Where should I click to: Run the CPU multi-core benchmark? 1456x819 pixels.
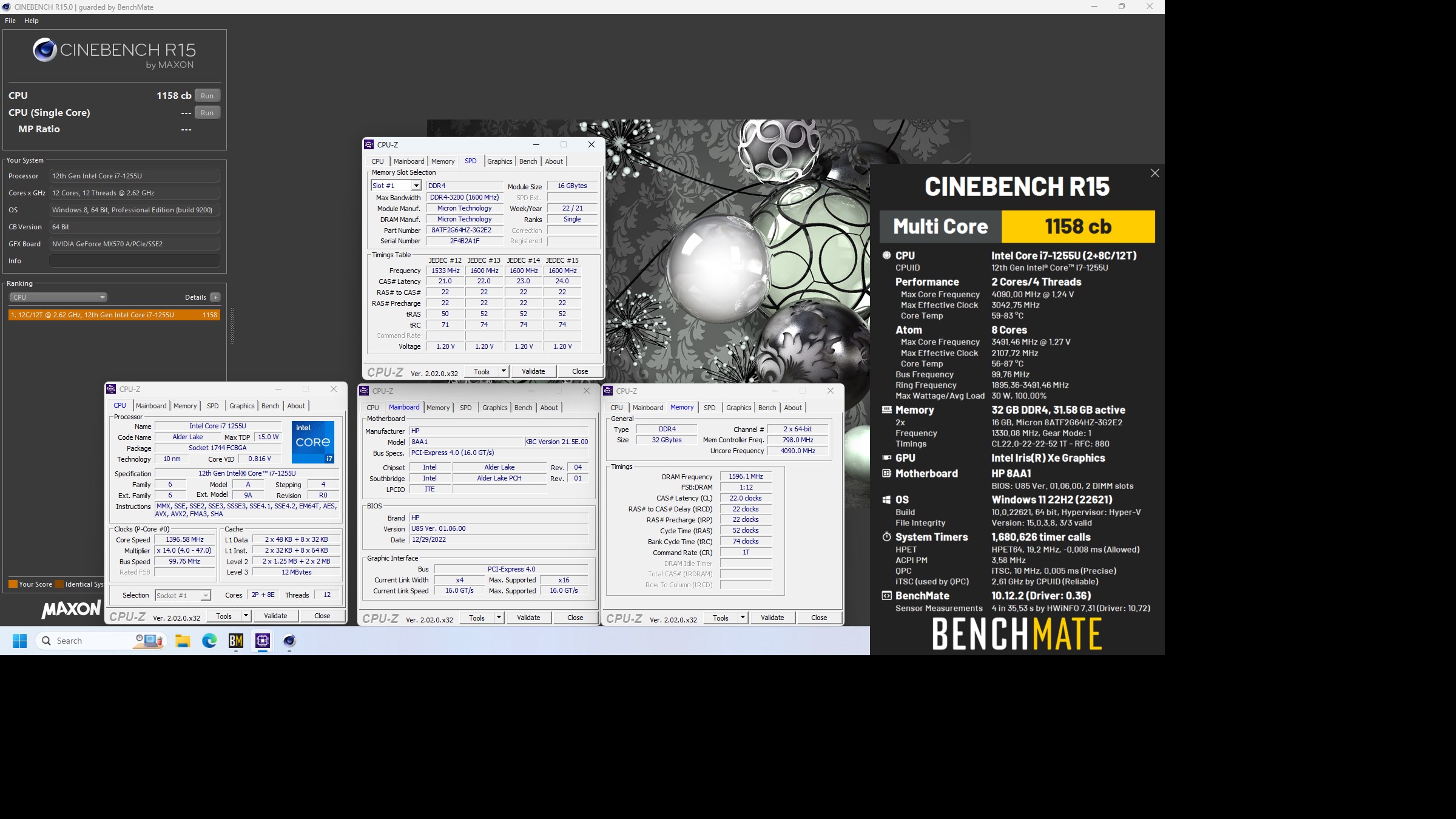click(x=207, y=96)
